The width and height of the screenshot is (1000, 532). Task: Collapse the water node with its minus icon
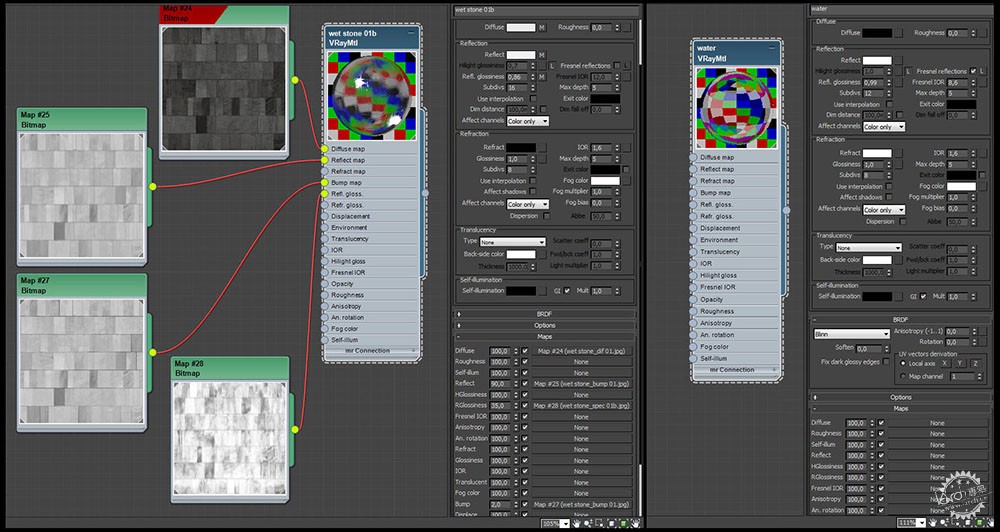coord(772,48)
